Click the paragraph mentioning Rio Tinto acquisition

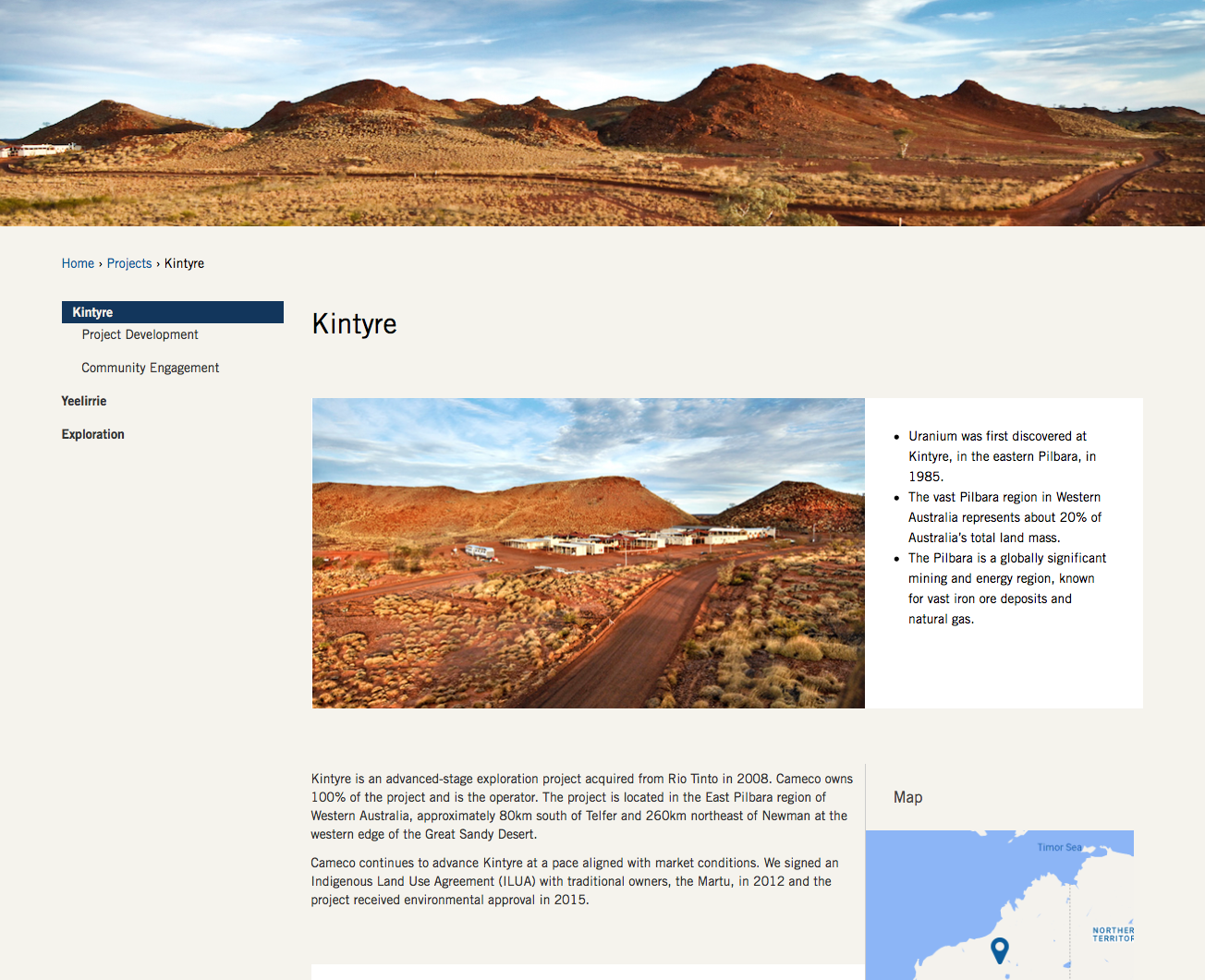tap(580, 806)
